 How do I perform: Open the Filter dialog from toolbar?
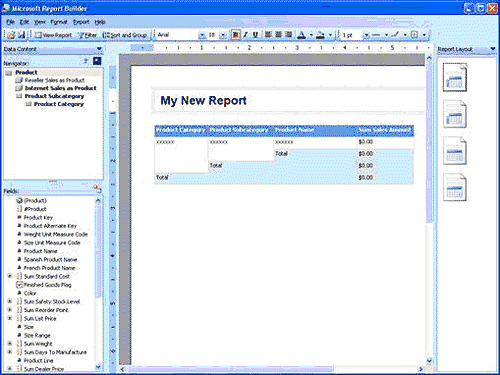pos(87,35)
